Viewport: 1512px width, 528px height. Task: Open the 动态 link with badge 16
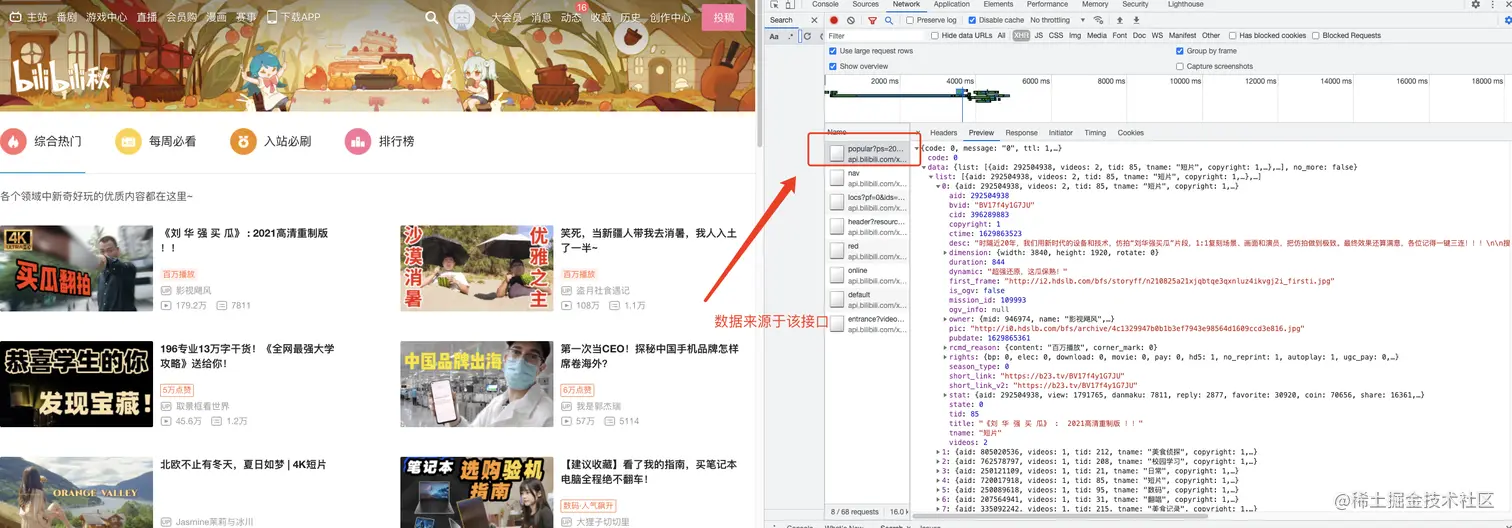click(571, 17)
